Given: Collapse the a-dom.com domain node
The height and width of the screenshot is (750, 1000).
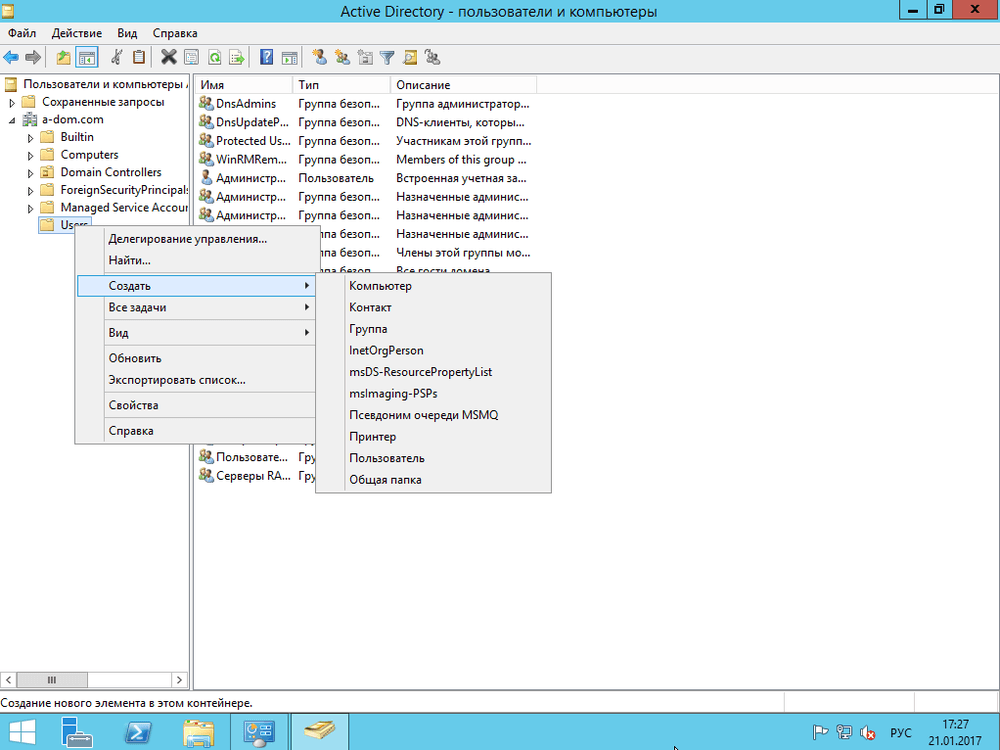Looking at the screenshot, I should (x=11, y=120).
